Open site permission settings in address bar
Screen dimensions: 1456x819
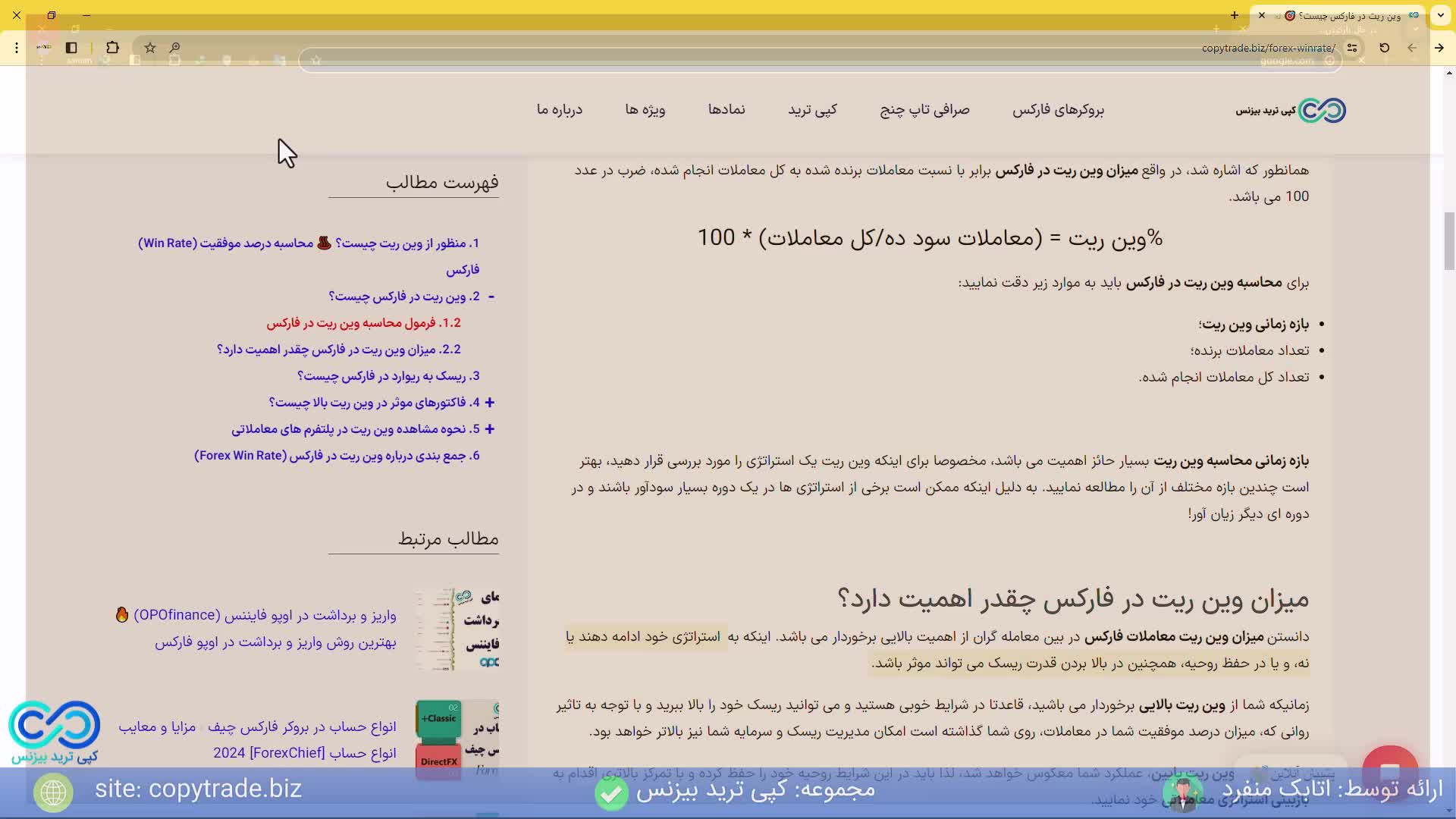tap(1353, 48)
